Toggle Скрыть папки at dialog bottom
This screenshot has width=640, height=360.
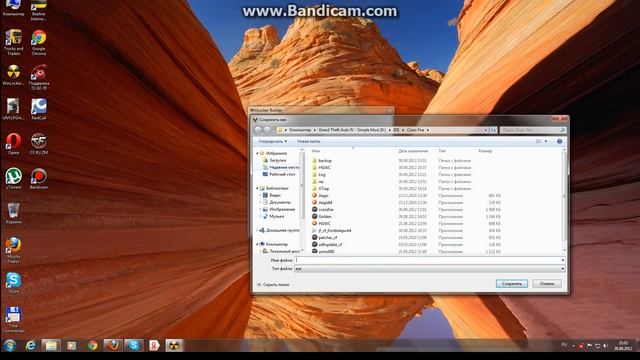[x=273, y=284]
